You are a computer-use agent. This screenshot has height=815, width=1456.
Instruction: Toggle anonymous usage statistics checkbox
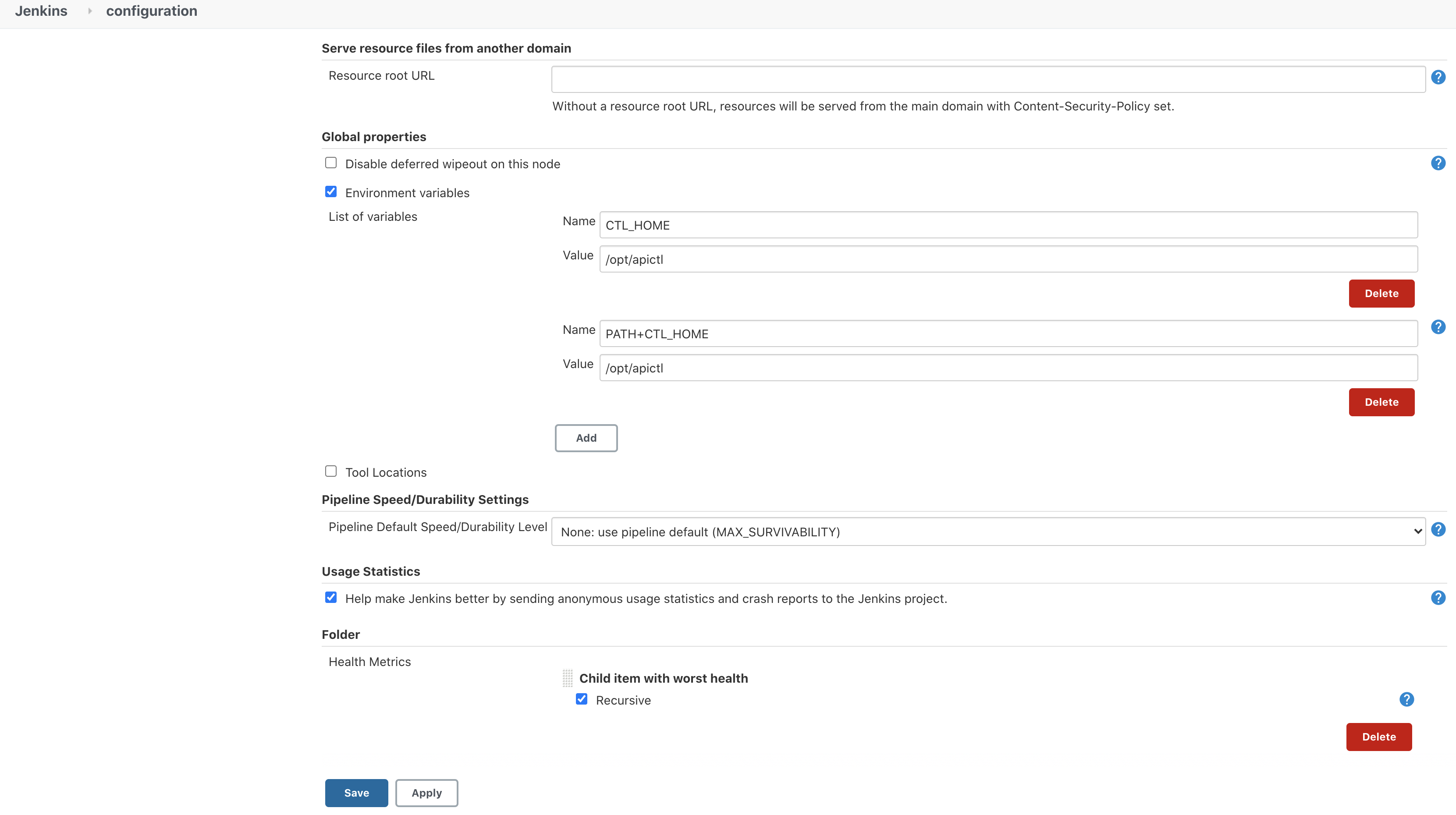point(330,597)
